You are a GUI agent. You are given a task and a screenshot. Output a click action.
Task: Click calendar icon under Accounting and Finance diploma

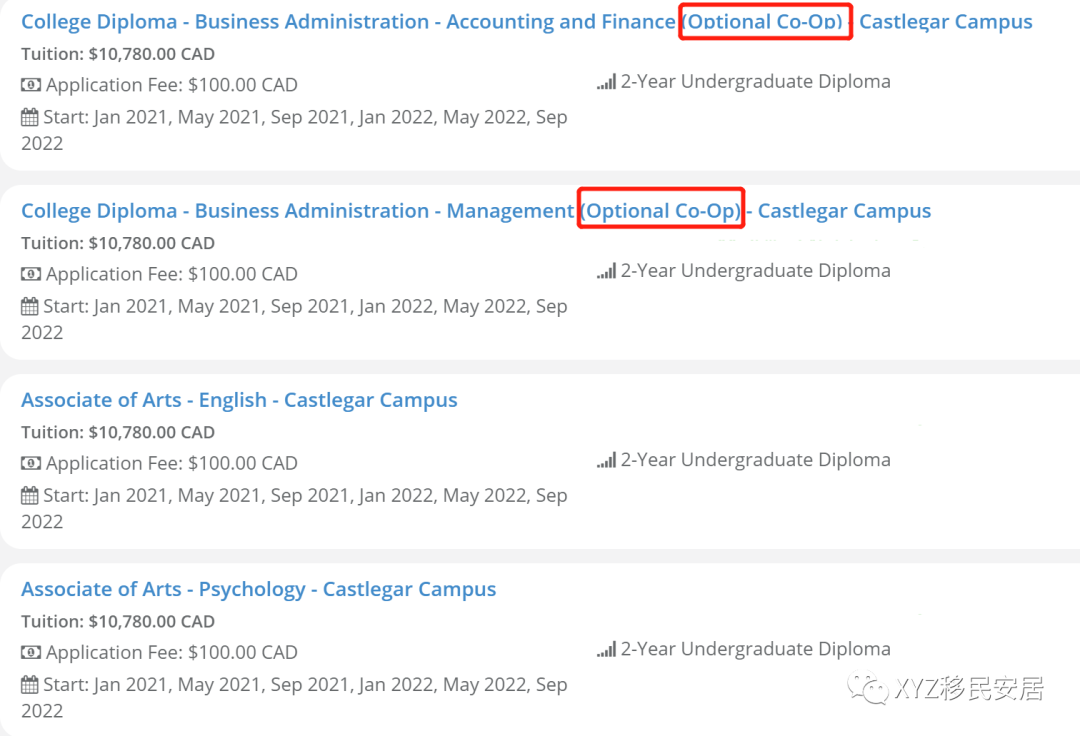[x=30, y=117]
